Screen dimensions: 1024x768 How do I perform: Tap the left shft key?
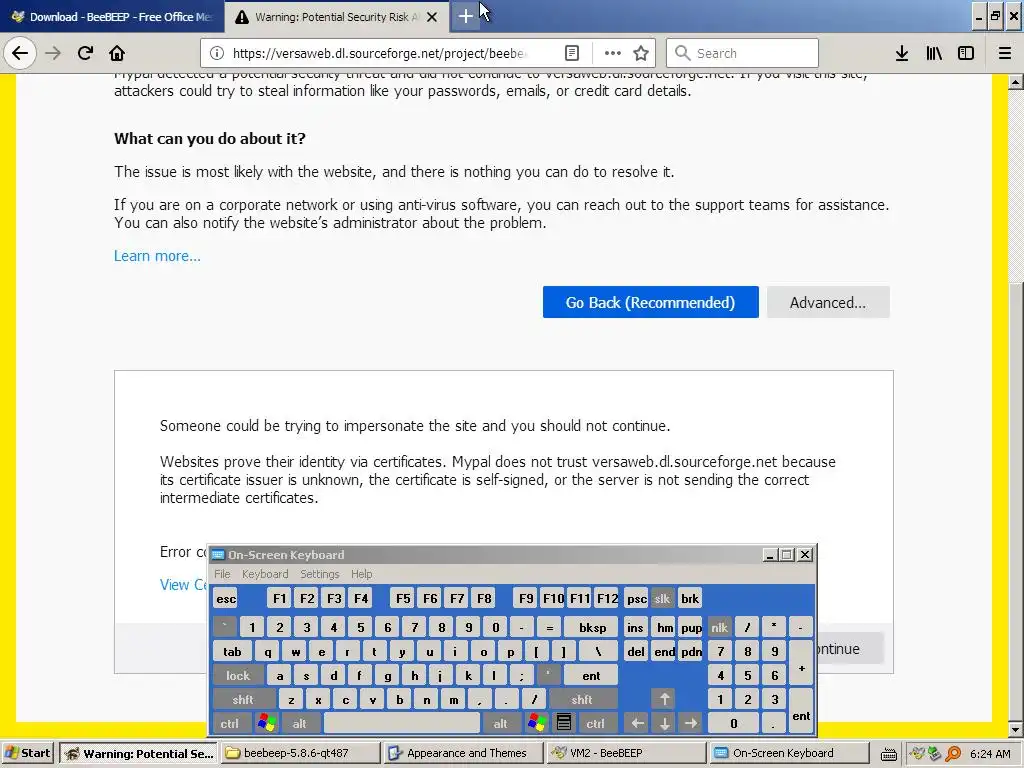pos(243,699)
